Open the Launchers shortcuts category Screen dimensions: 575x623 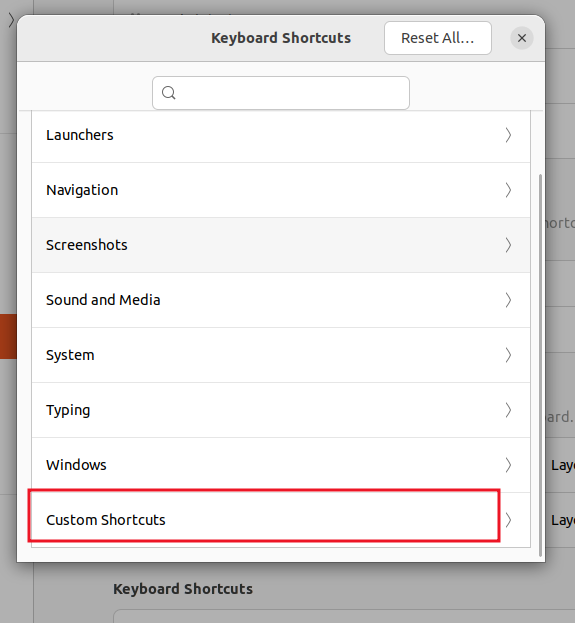[281, 135]
